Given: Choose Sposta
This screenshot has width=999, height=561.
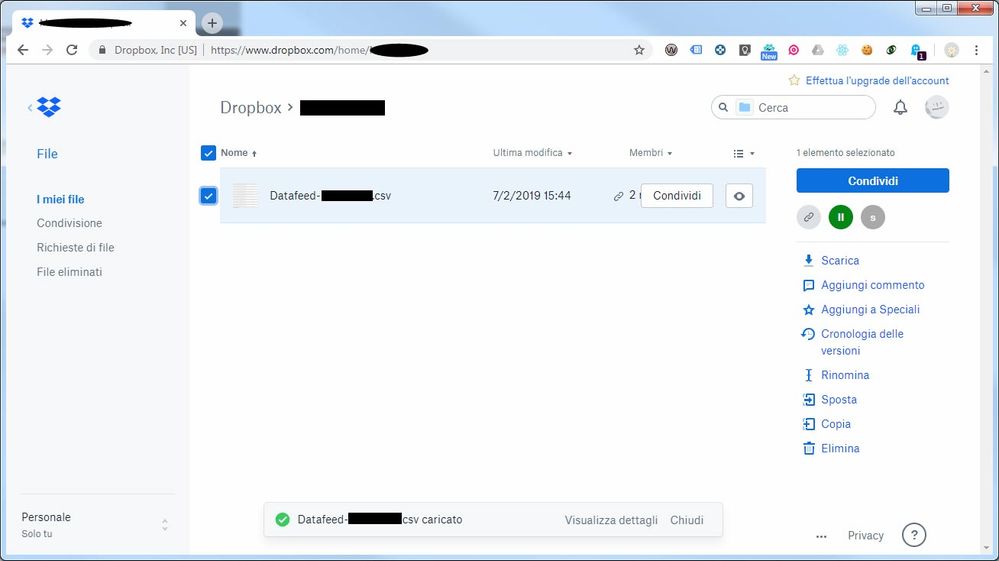Looking at the screenshot, I should point(838,399).
